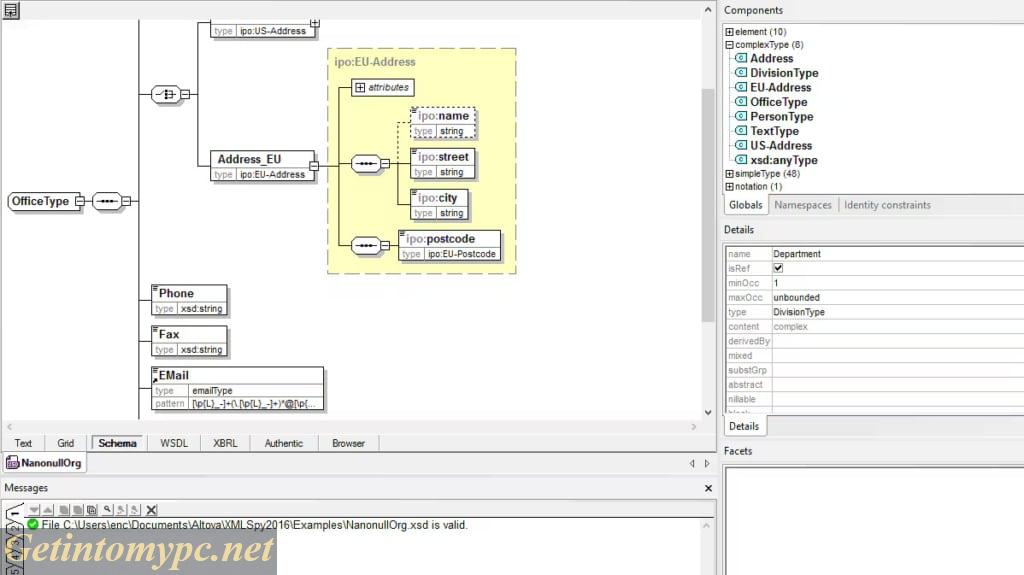Switch to the WSDL view tab
Screen dimensions: 1024x575
pyautogui.click(x=174, y=443)
